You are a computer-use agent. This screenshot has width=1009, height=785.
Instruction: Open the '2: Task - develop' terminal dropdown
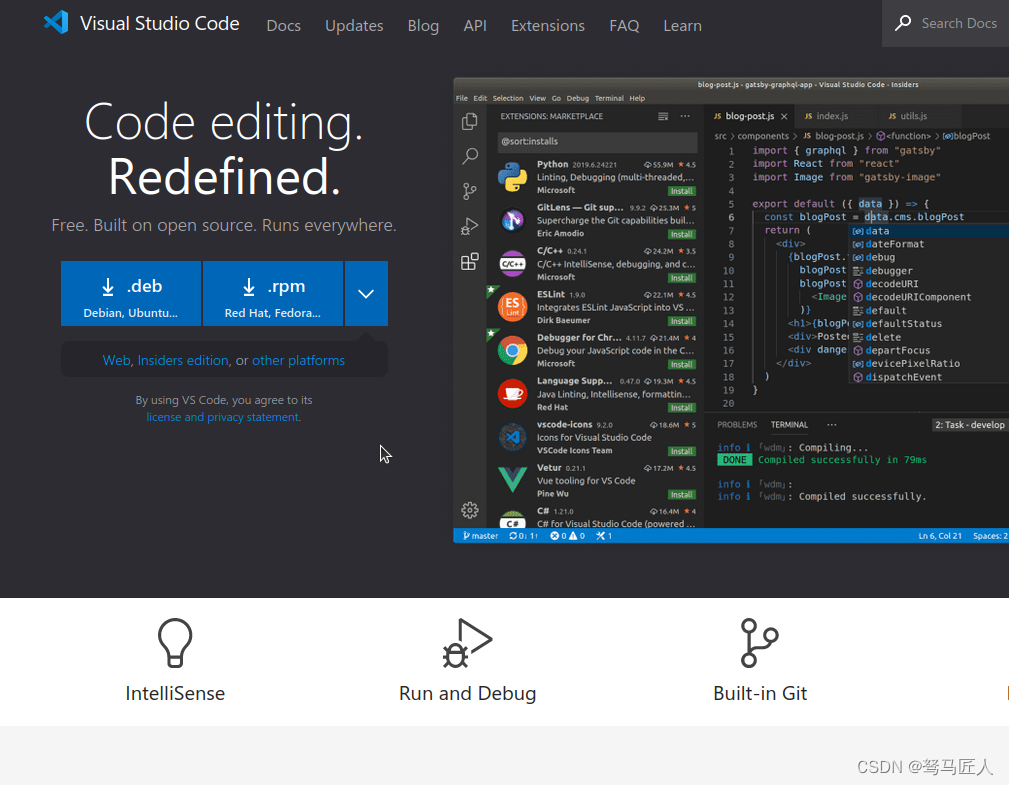pos(969,425)
